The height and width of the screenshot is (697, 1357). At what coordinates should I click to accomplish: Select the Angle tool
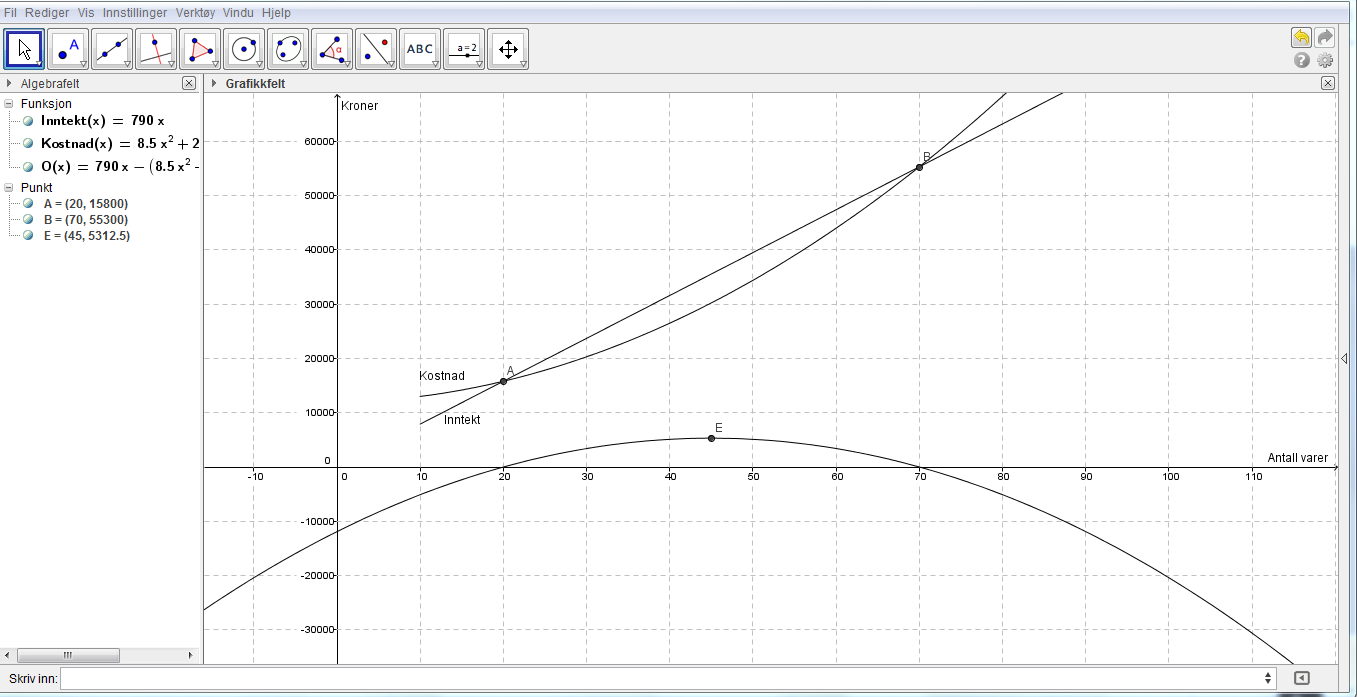[332, 49]
